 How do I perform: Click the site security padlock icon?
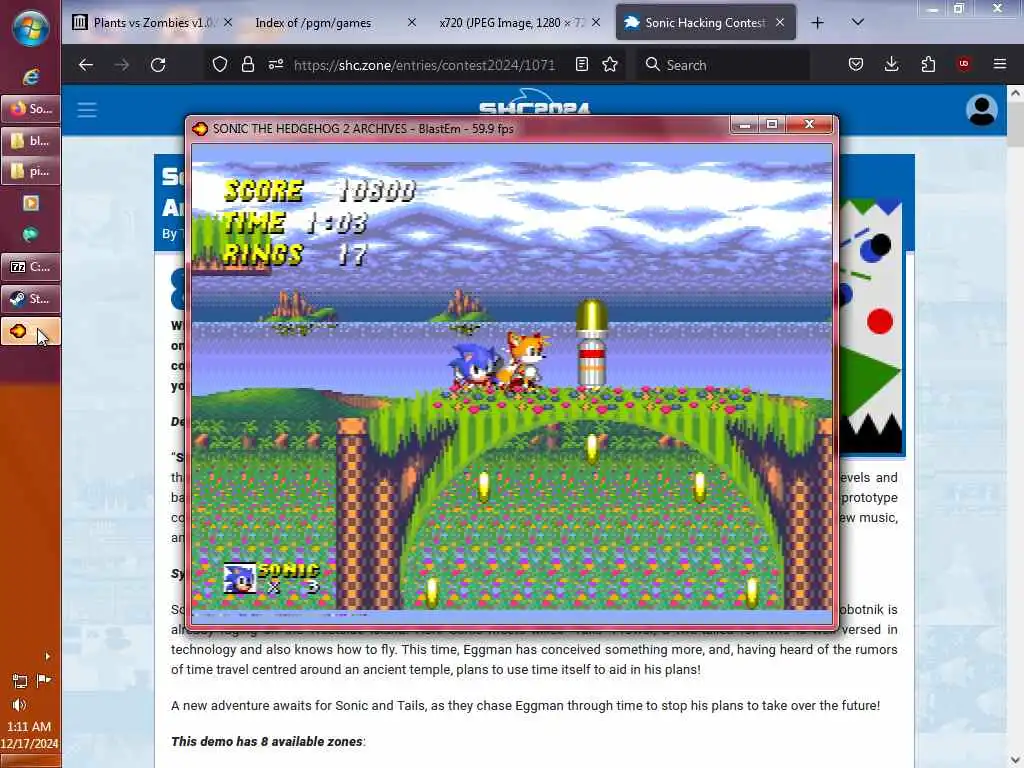(248, 65)
